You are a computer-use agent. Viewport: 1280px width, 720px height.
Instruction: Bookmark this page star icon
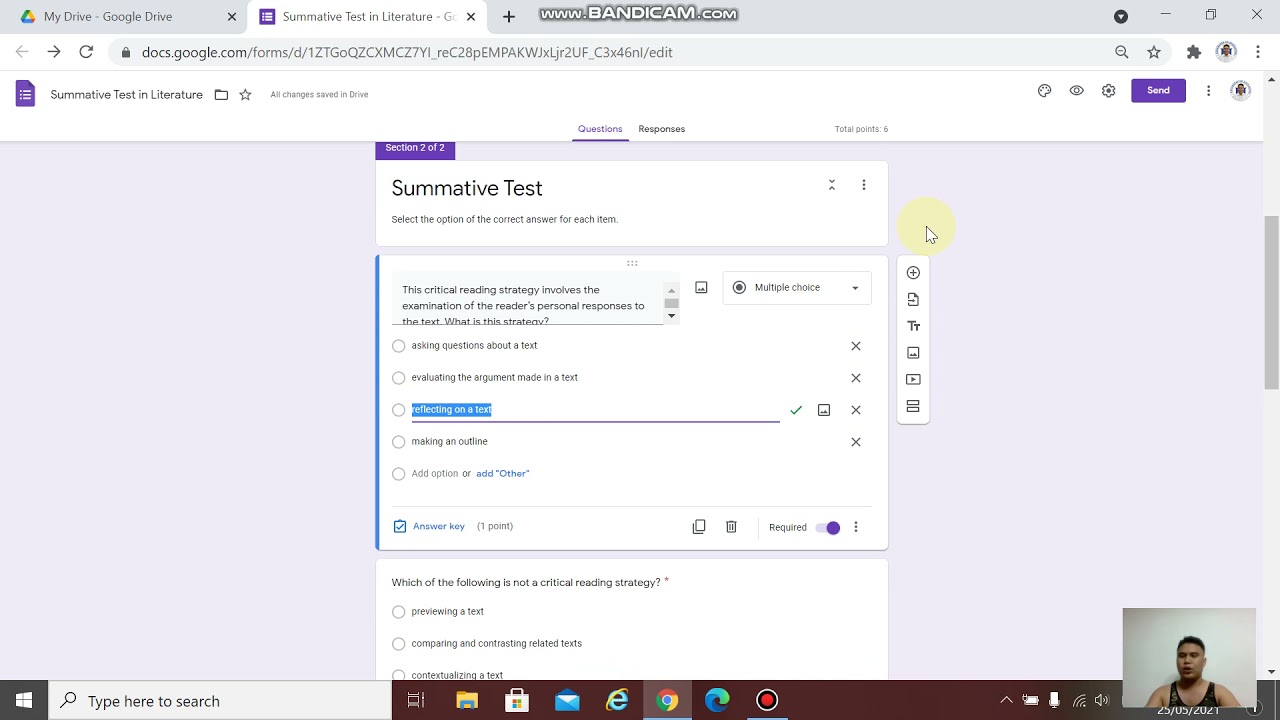[x=1154, y=52]
